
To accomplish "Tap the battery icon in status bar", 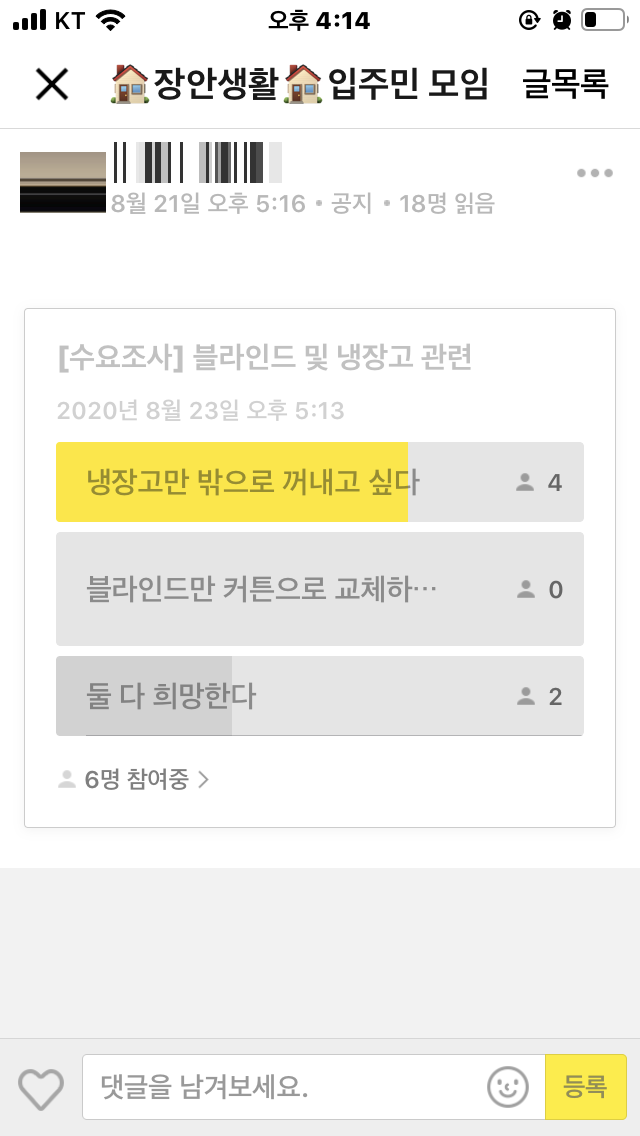I will point(604,20).
